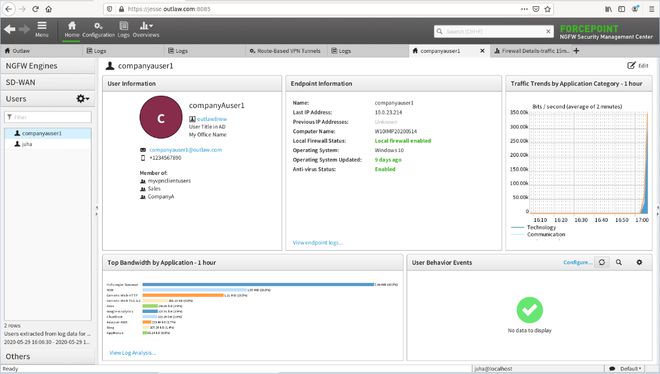660x374 pixels.
Task: Open the gear settings in User Behavior Events
Action: (x=639, y=262)
